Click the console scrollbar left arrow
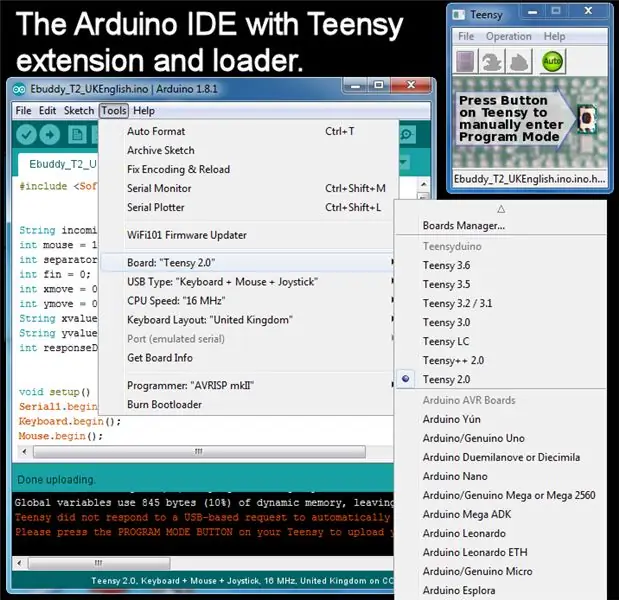 [19, 562]
